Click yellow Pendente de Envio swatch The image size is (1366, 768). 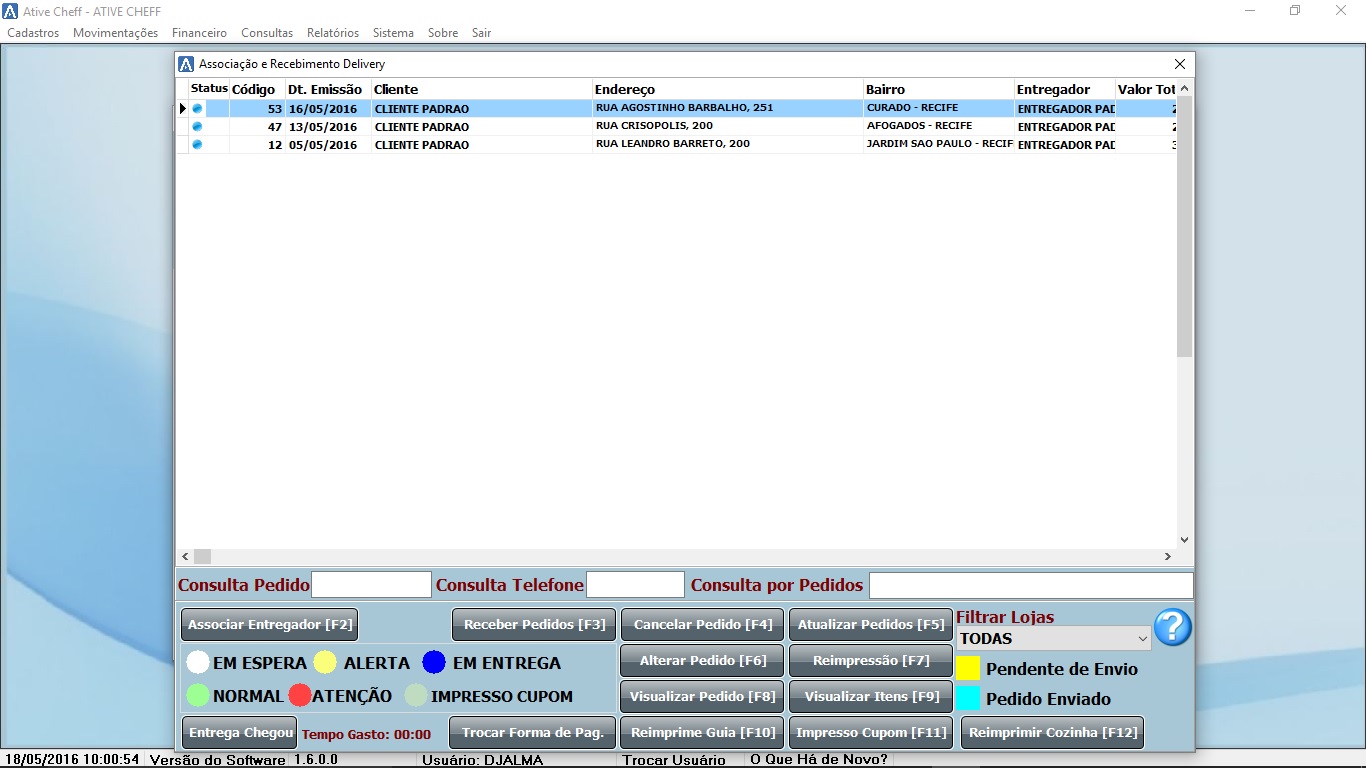(x=967, y=668)
